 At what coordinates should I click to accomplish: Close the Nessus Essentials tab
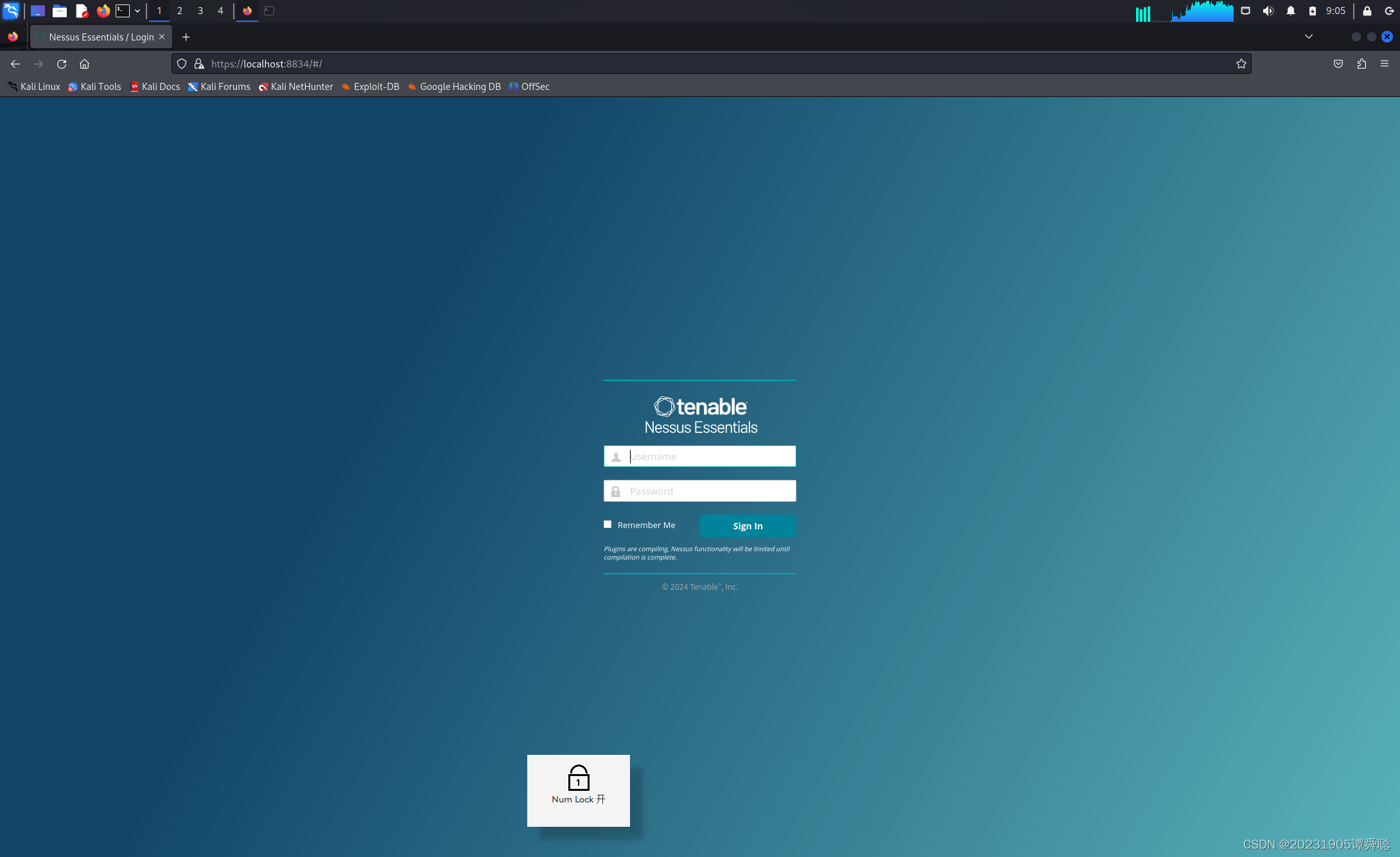[x=162, y=37]
